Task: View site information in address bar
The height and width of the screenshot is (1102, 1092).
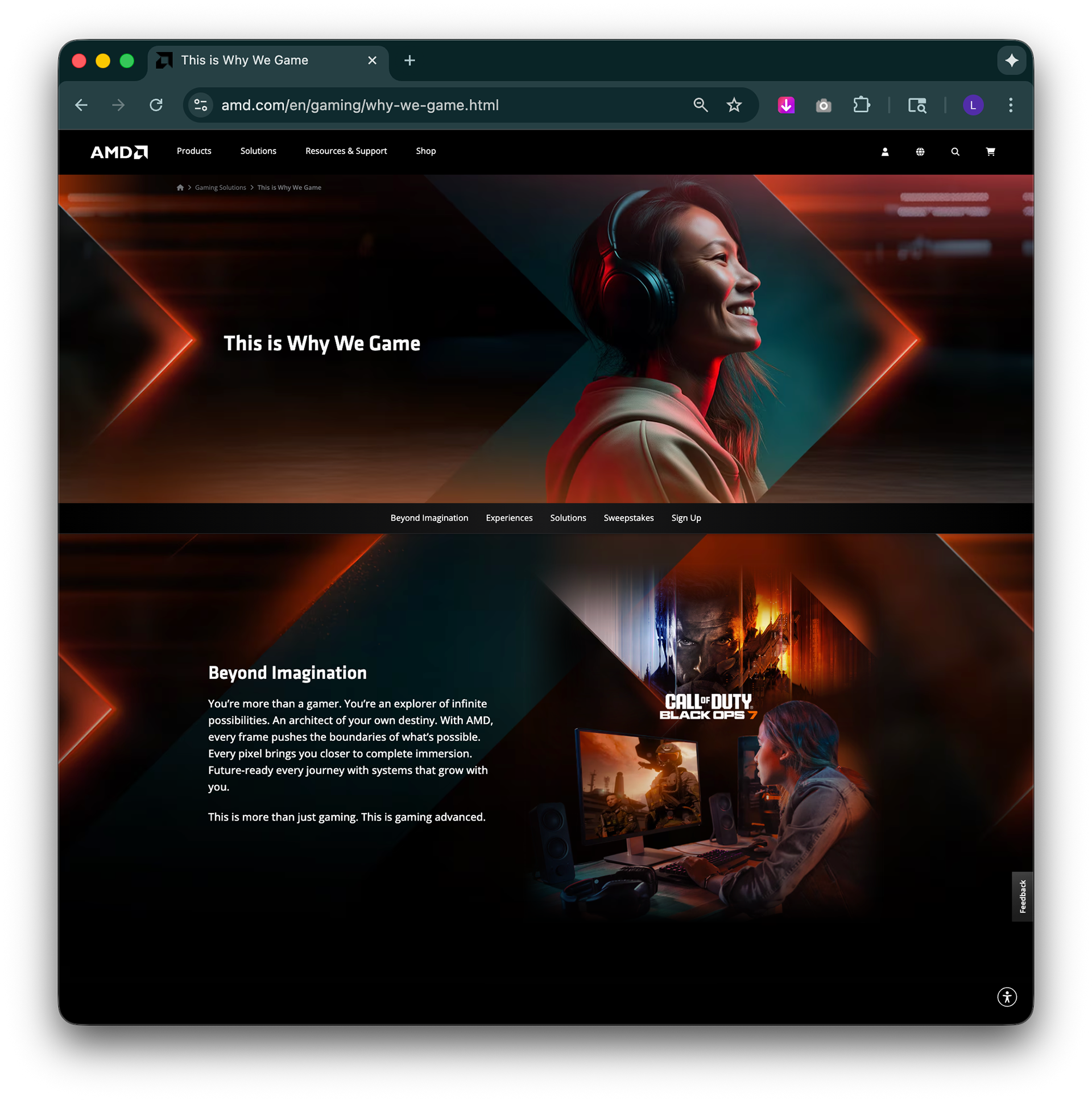Action: pyautogui.click(x=201, y=105)
